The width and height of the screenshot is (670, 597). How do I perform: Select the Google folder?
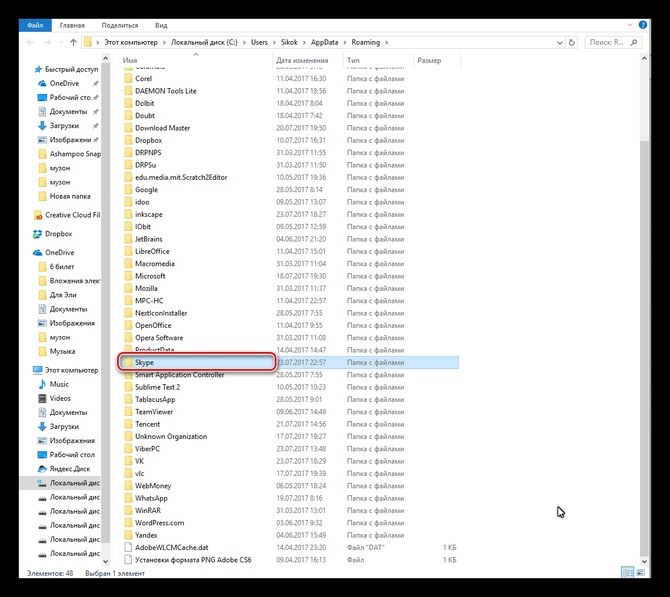[x=288, y=189]
